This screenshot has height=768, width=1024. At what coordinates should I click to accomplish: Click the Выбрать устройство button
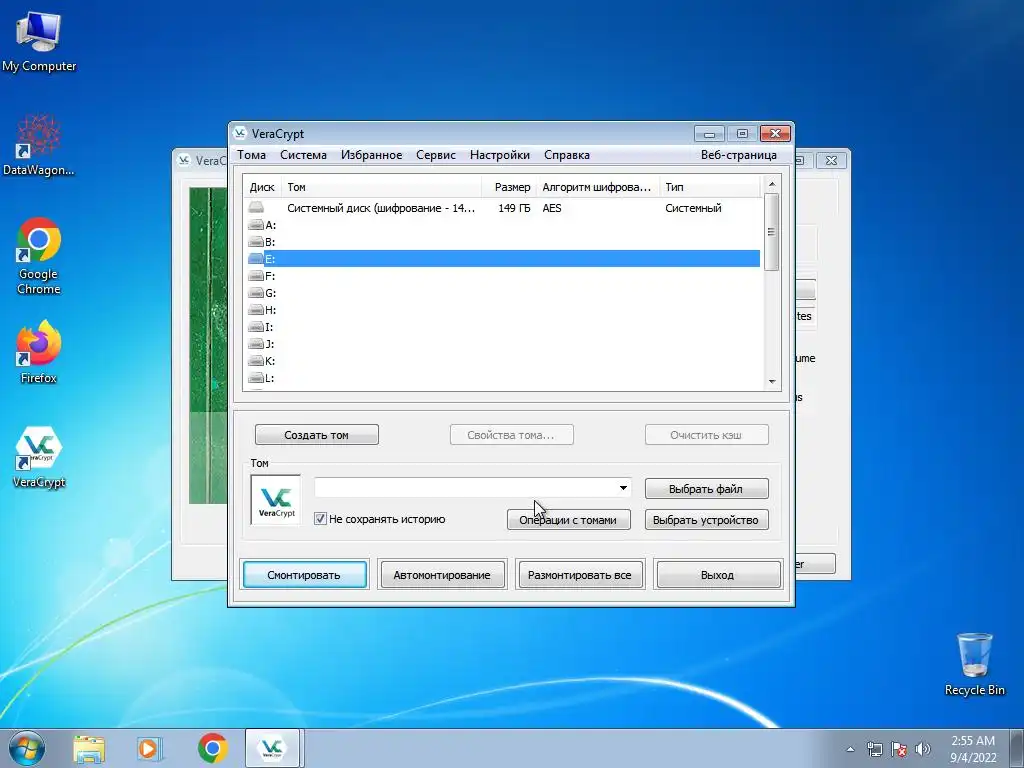(x=707, y=520)
